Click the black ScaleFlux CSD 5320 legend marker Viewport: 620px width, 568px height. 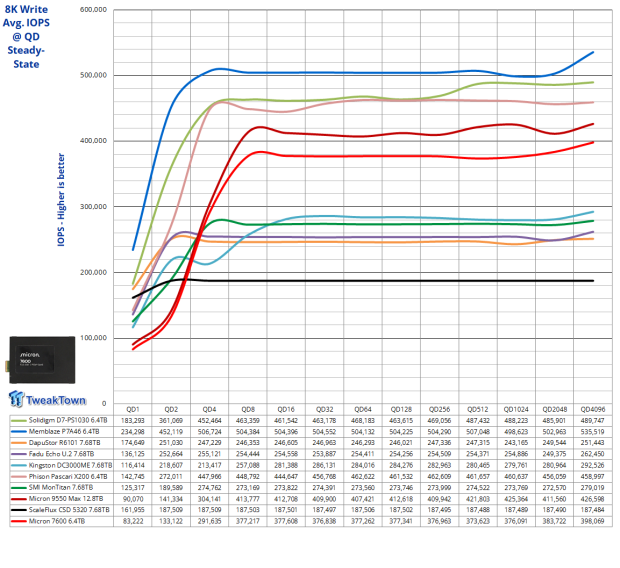pos(19,510)
